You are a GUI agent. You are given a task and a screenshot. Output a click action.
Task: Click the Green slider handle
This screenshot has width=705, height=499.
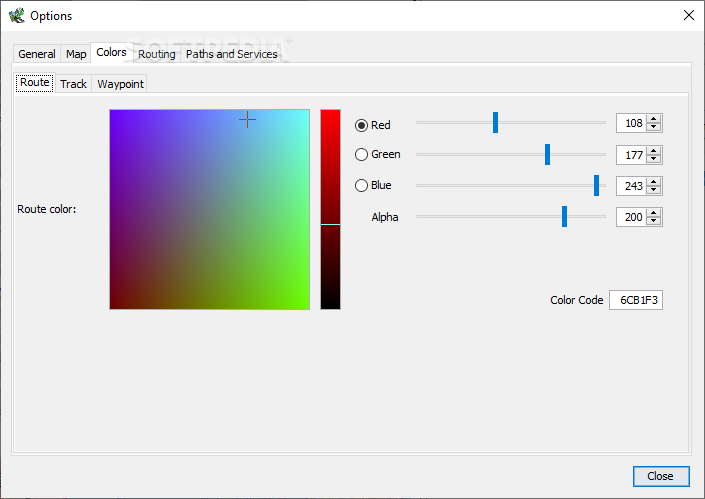[x=547, y=154]
